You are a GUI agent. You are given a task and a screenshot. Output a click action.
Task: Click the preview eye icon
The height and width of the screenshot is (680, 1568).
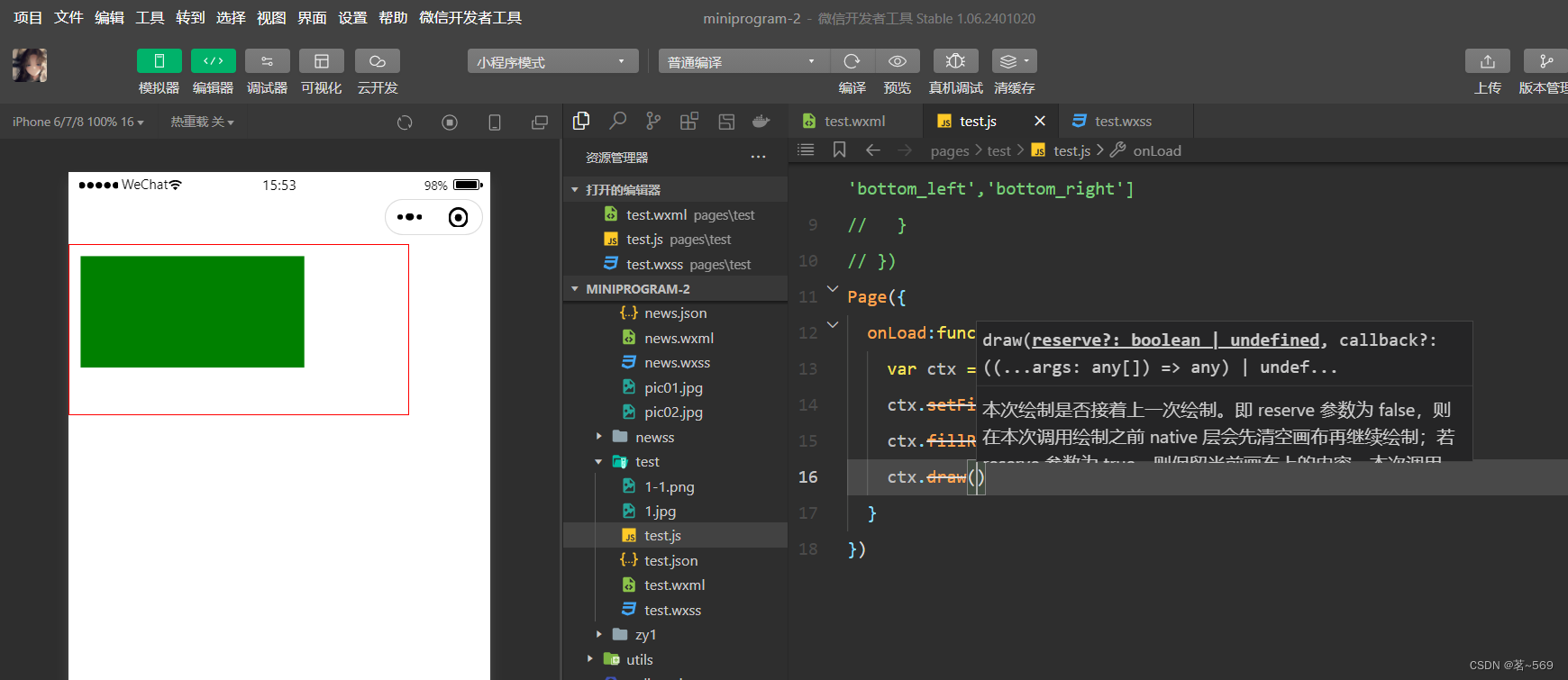click(x=898, y=61)
